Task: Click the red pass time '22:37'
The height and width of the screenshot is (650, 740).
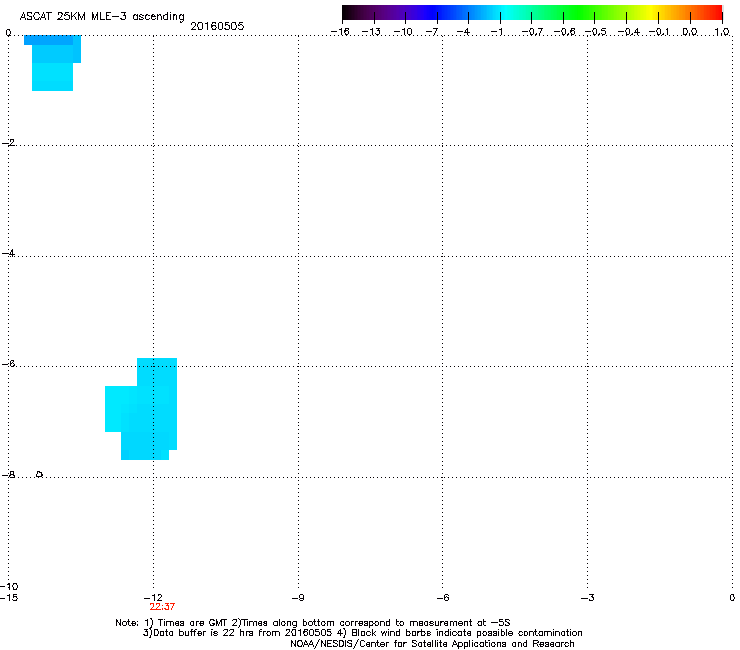Action: (162, 607)
